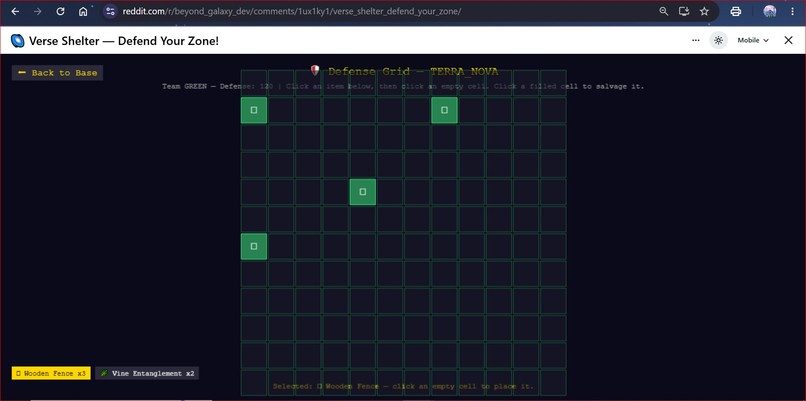806x401 pixels.
Task: Click the printer icon in browser toolbar
Action: coord(736,11)
